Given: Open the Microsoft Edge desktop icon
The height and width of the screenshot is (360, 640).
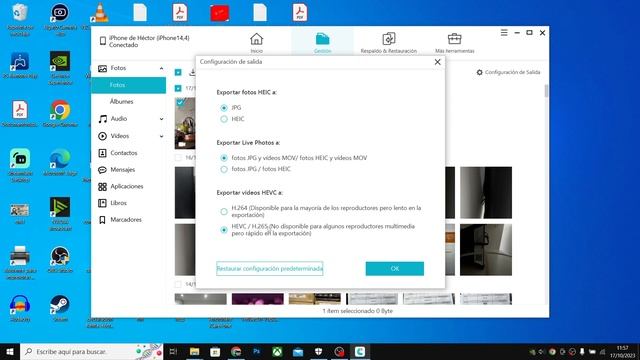Looking at the screenshot, I should (x=60, y=162).
